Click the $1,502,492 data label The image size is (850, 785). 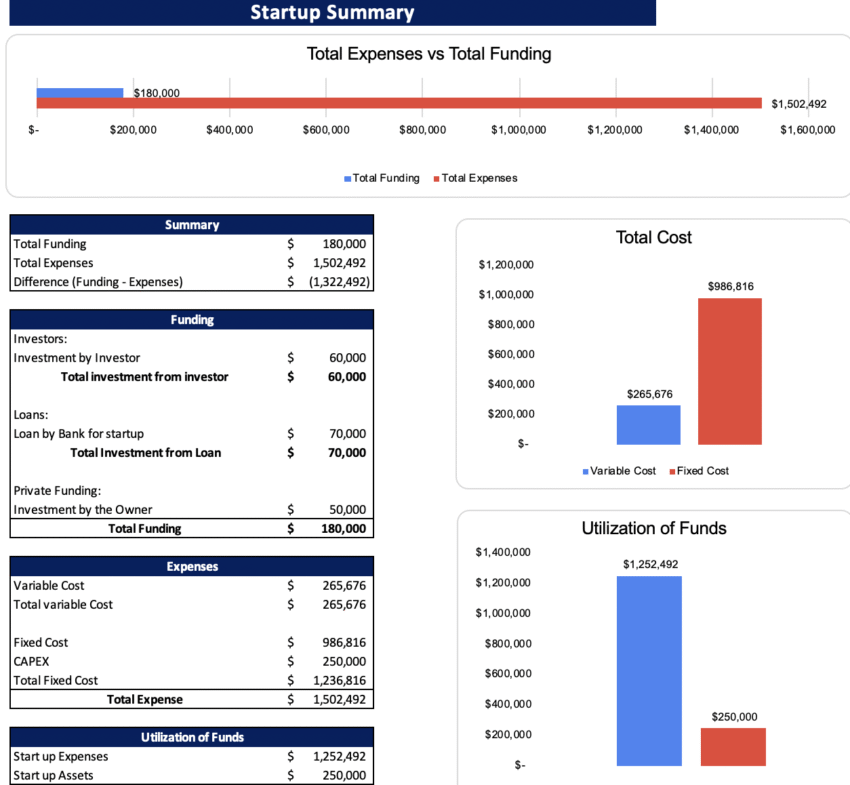tap(798, 103)
